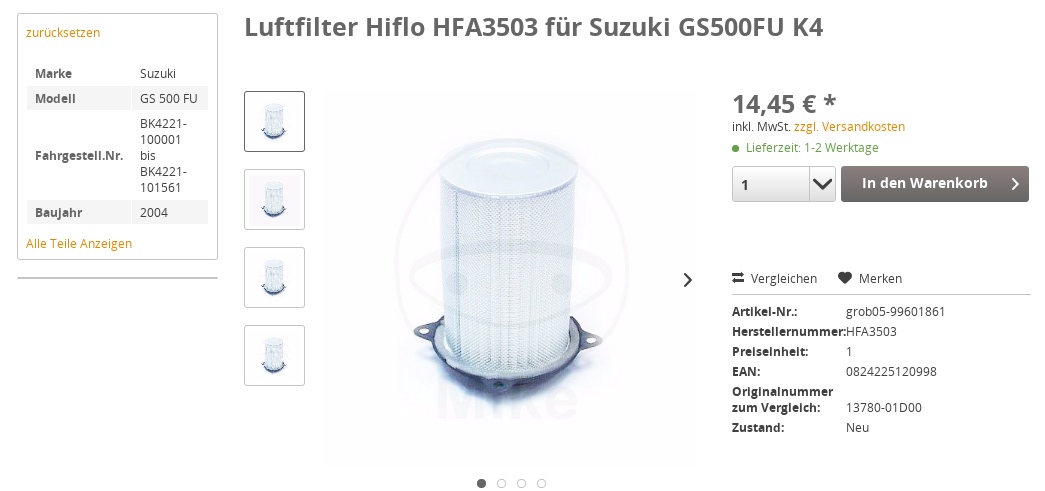Image resolution: width=1045 pixels, height=491 pixels.
Task: Switch to the third image slider dot
Action: [x=521, y=484]
